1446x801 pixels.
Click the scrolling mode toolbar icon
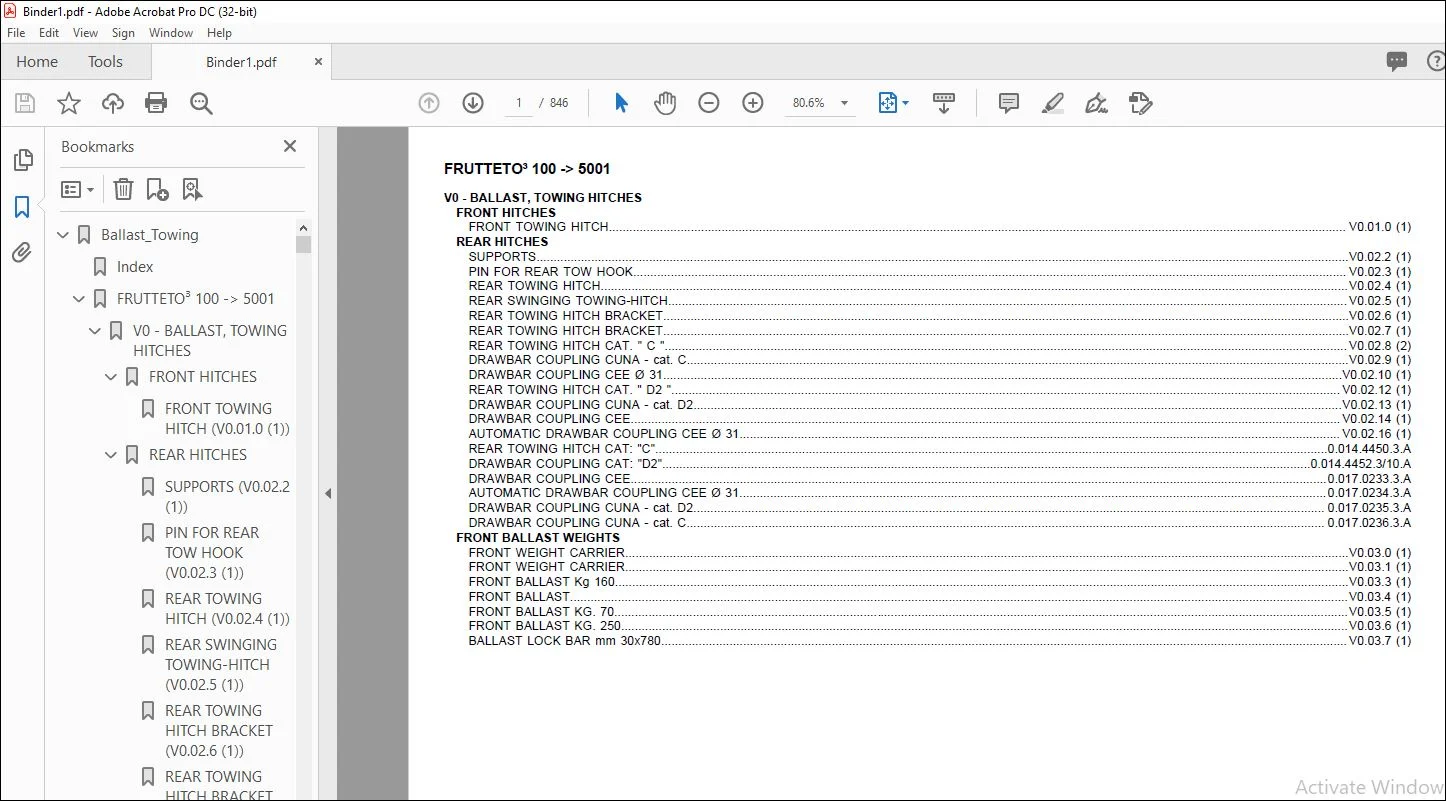click(943, 103)
